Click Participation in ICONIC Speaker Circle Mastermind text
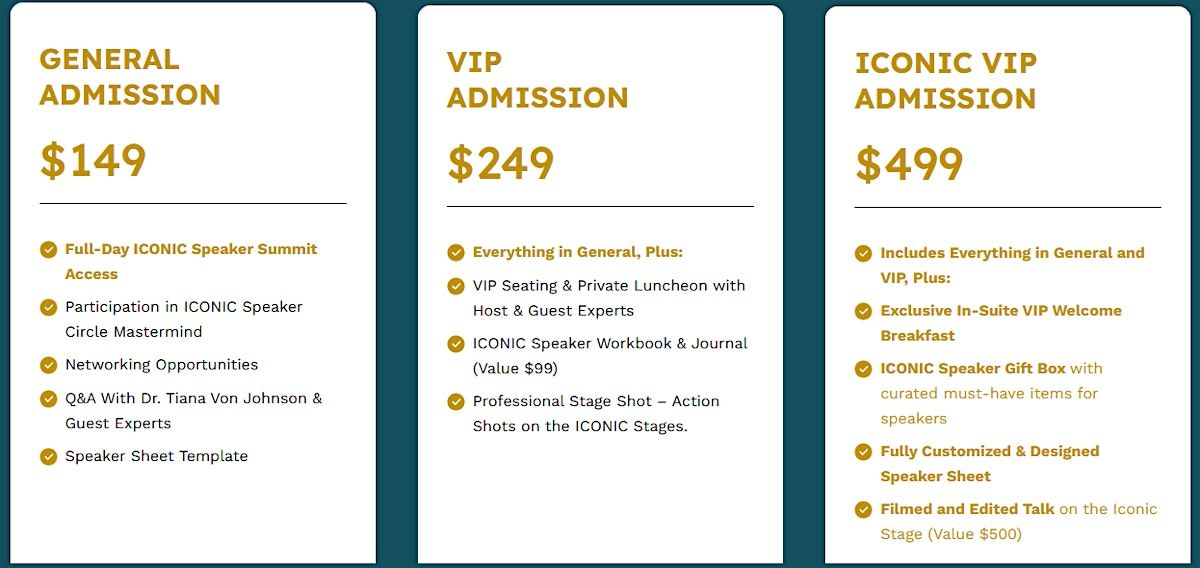Viewport: 1200px width, 568px height. tap(184, 319)
